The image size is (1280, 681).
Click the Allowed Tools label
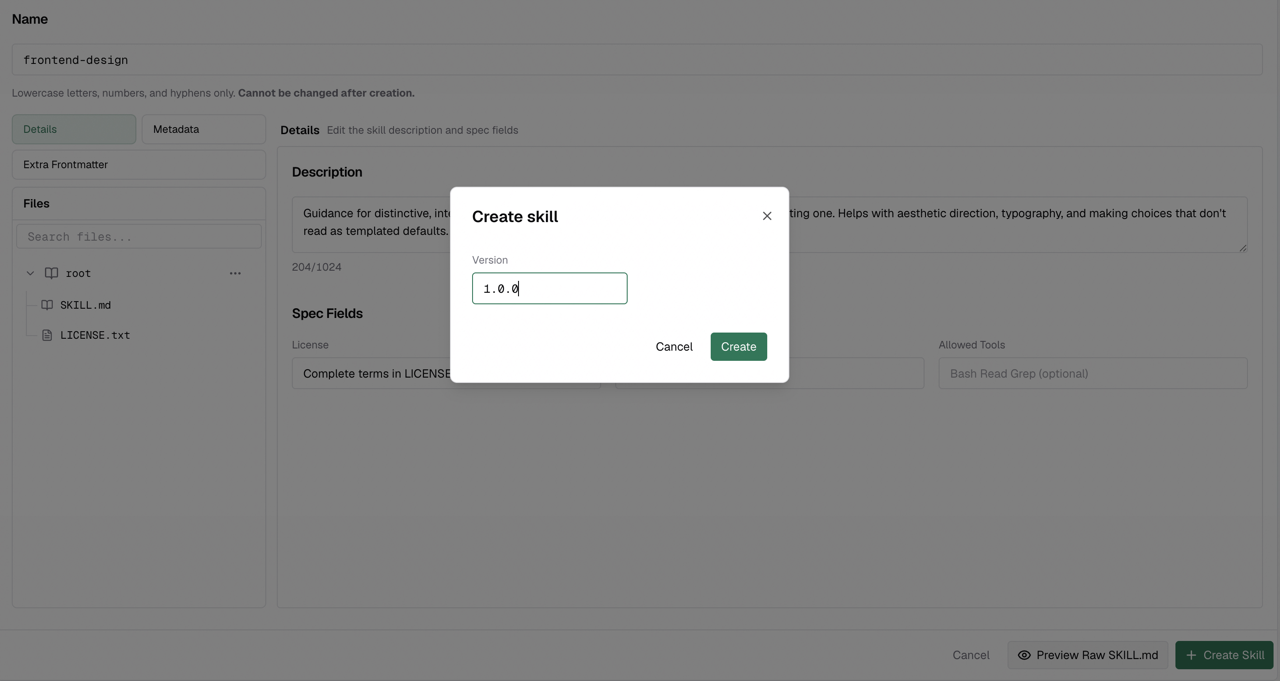click(972, 345)
